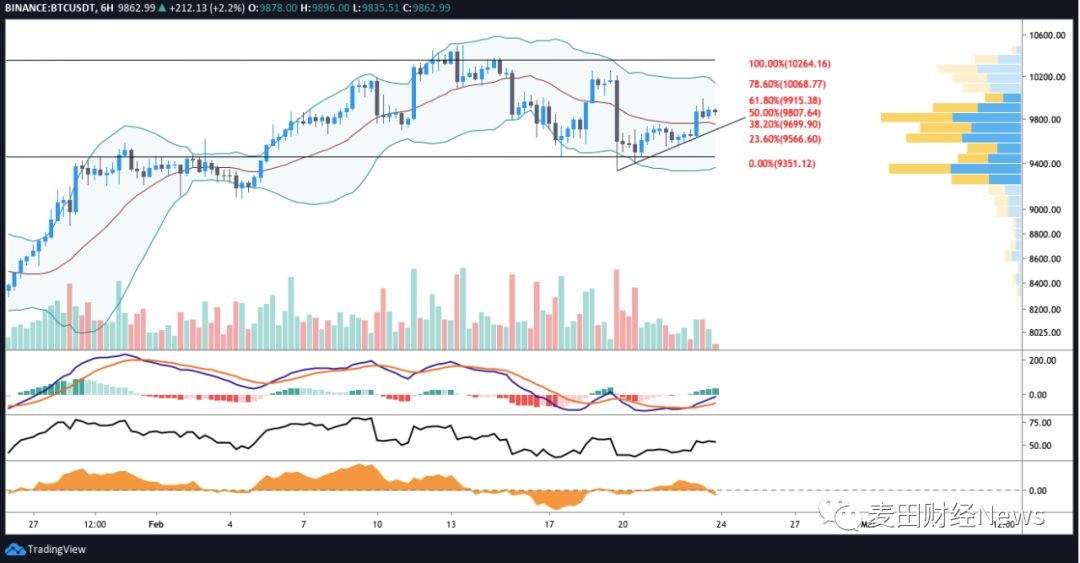Click the 9800.00 price axis label

[x=1051, y=119]
